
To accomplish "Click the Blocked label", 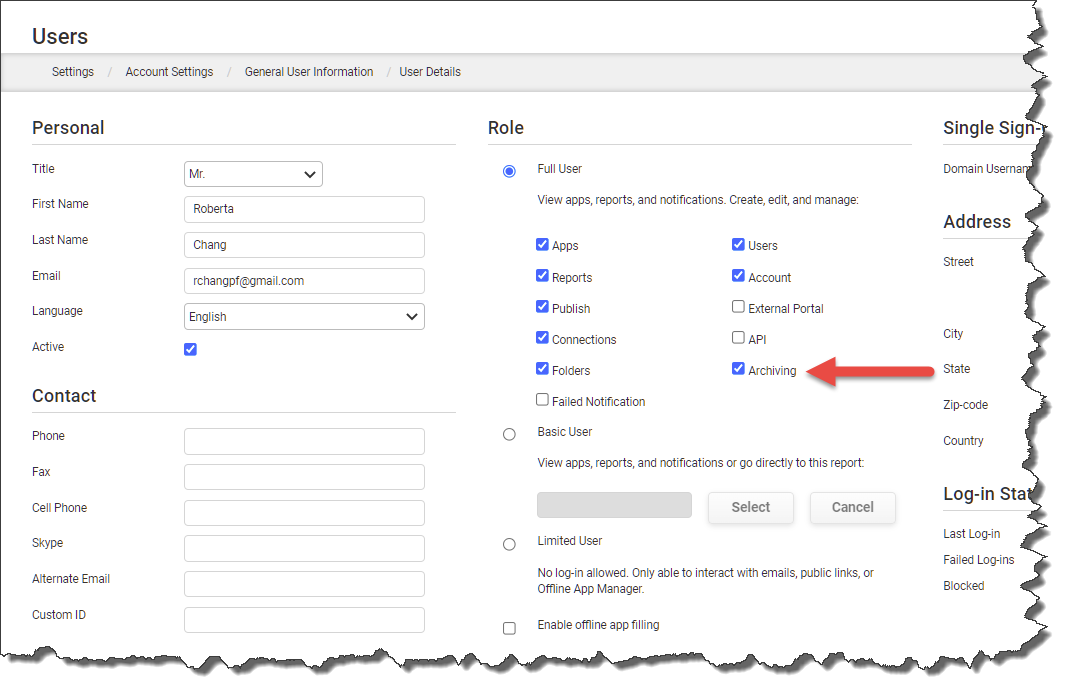I will click(963, 586).
